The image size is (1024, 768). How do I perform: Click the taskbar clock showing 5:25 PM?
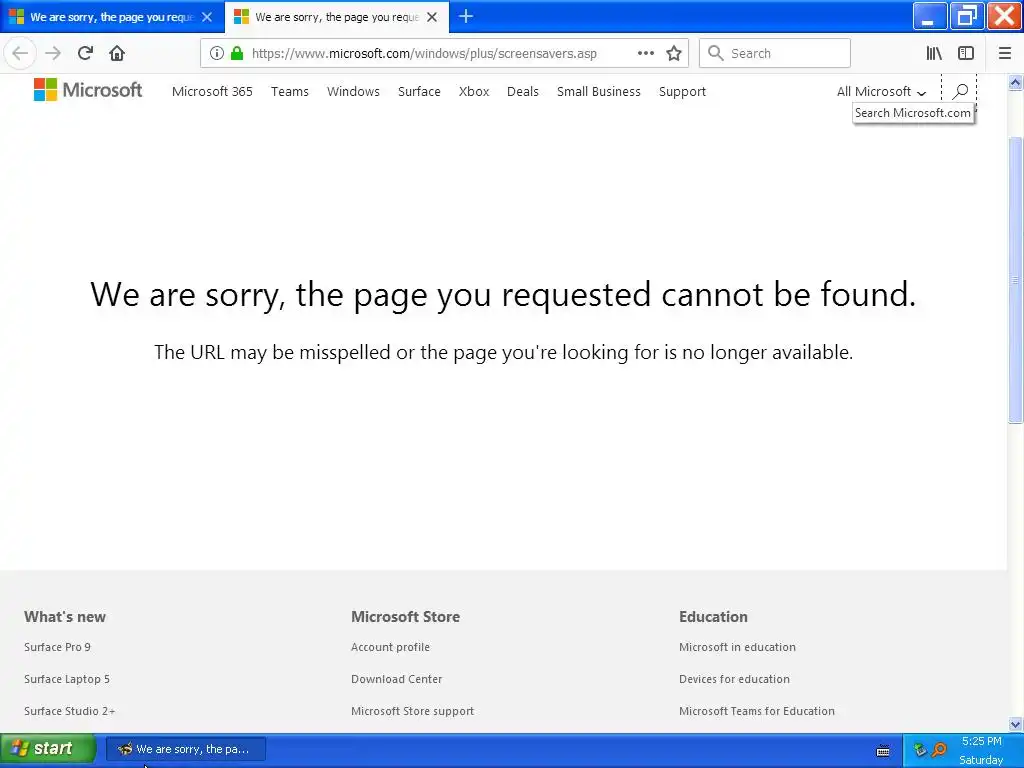point(982,741)
